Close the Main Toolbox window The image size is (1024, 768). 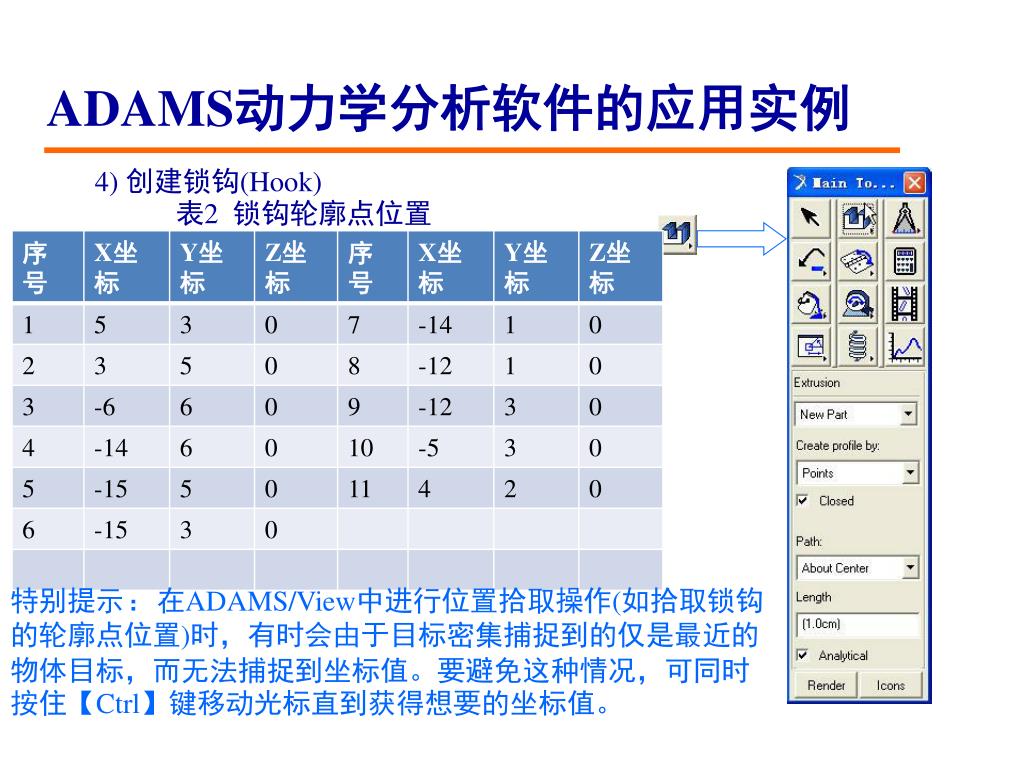point(914,183)
